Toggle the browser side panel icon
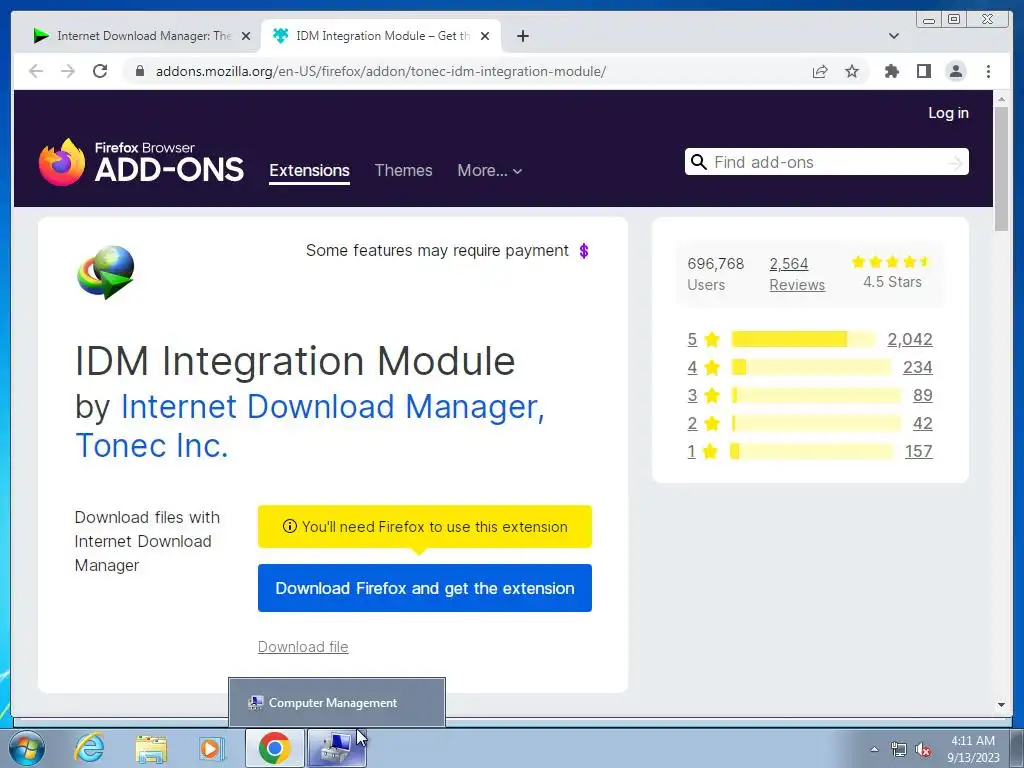The height and width of the screenshot is (768, 1024). [923, 71]
